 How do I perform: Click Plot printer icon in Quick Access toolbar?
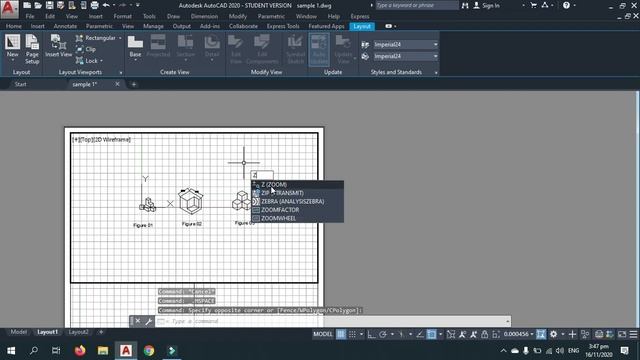(94, 5)
